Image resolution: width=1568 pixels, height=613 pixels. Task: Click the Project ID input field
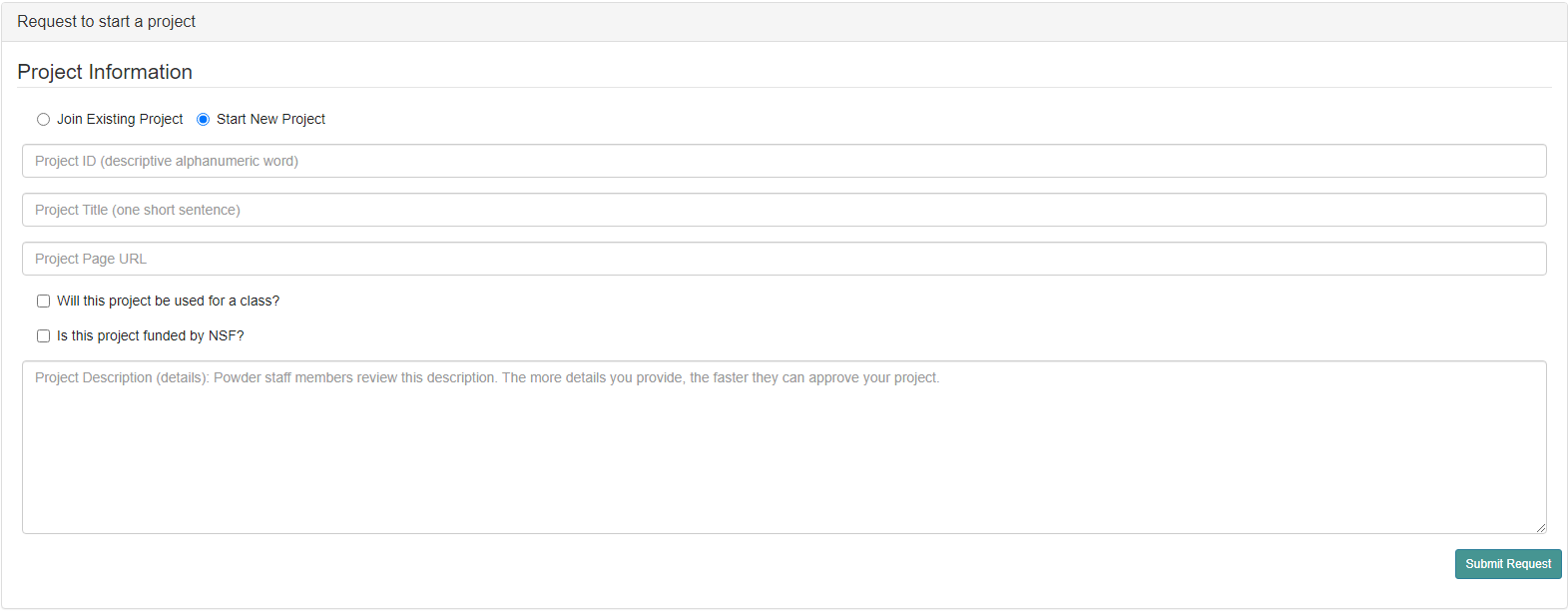pos(784,161)
